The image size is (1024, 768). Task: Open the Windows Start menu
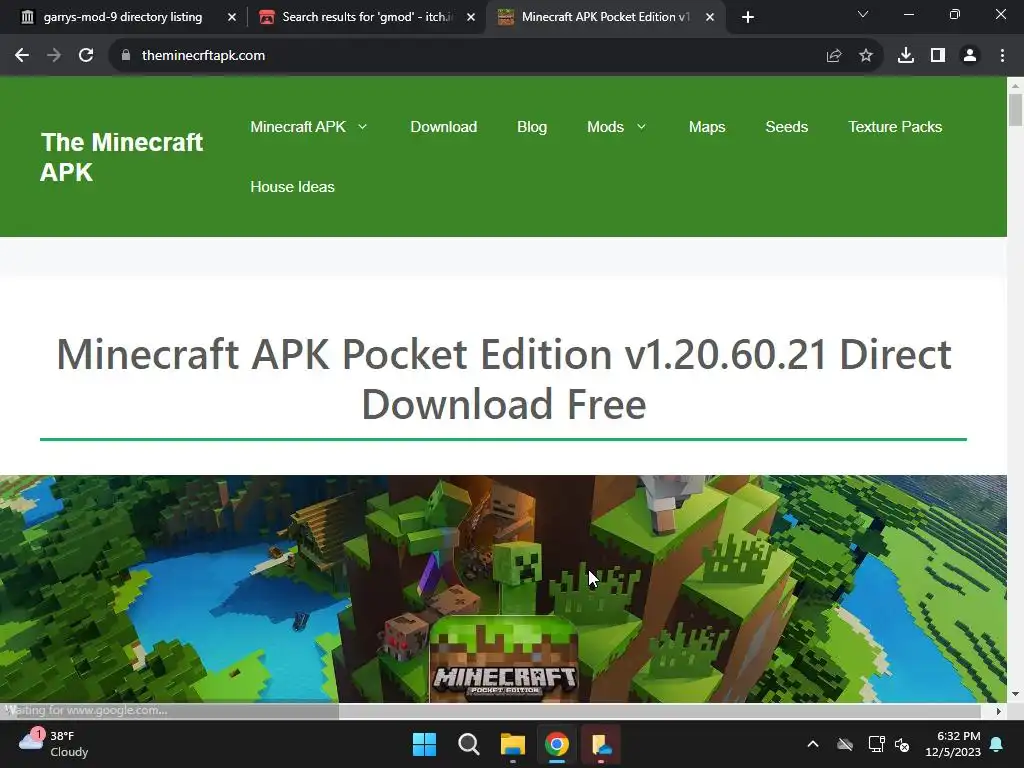point(424,744)
